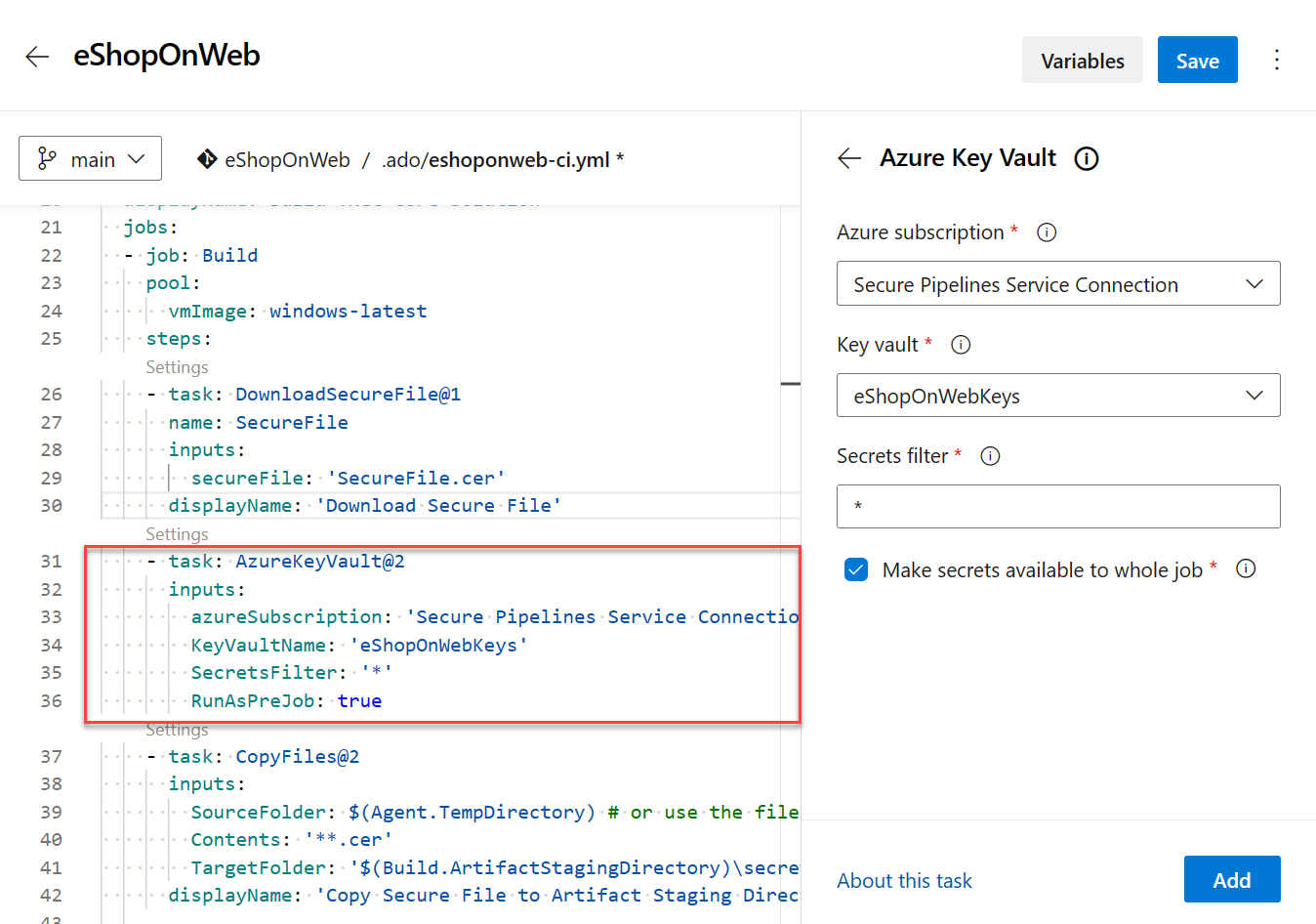Image resolution: width=1316 pixels, height=924 pixels.
Task: Click the Secrets filter info icon
Action: pos(989,455)
